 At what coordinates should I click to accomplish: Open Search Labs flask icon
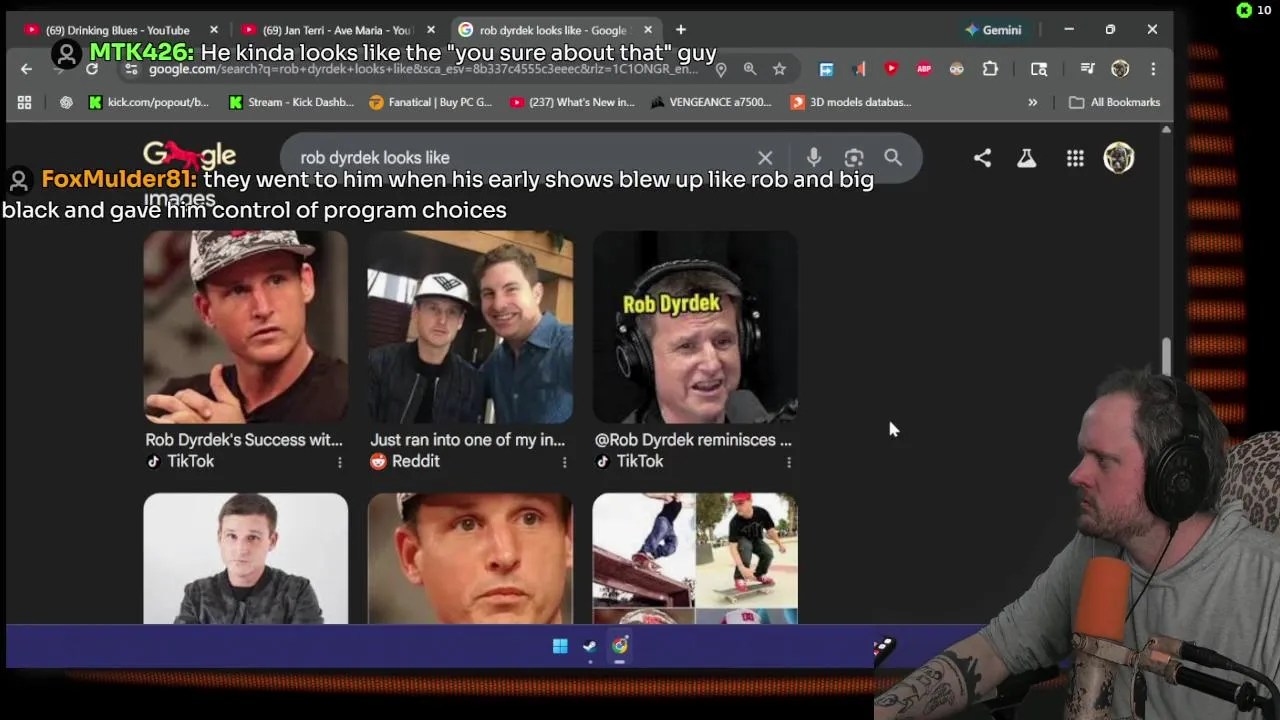tap(1027, 158)
